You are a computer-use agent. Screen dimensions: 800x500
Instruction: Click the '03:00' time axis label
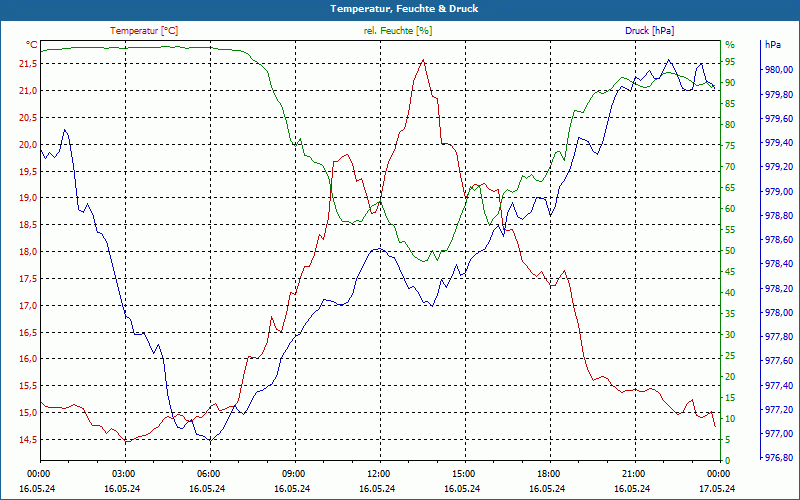123,473
